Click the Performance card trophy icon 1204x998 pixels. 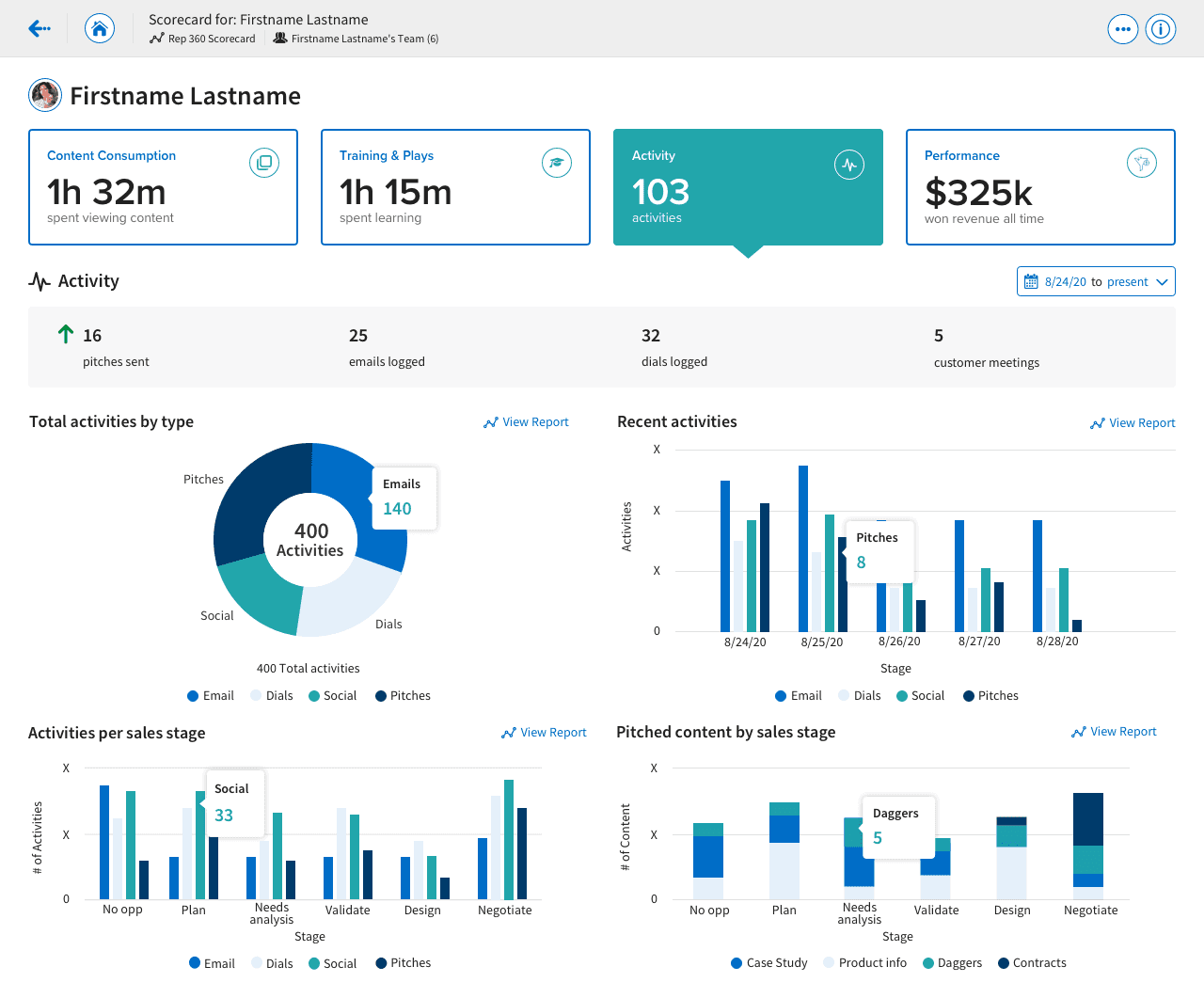coord(1142,163)
